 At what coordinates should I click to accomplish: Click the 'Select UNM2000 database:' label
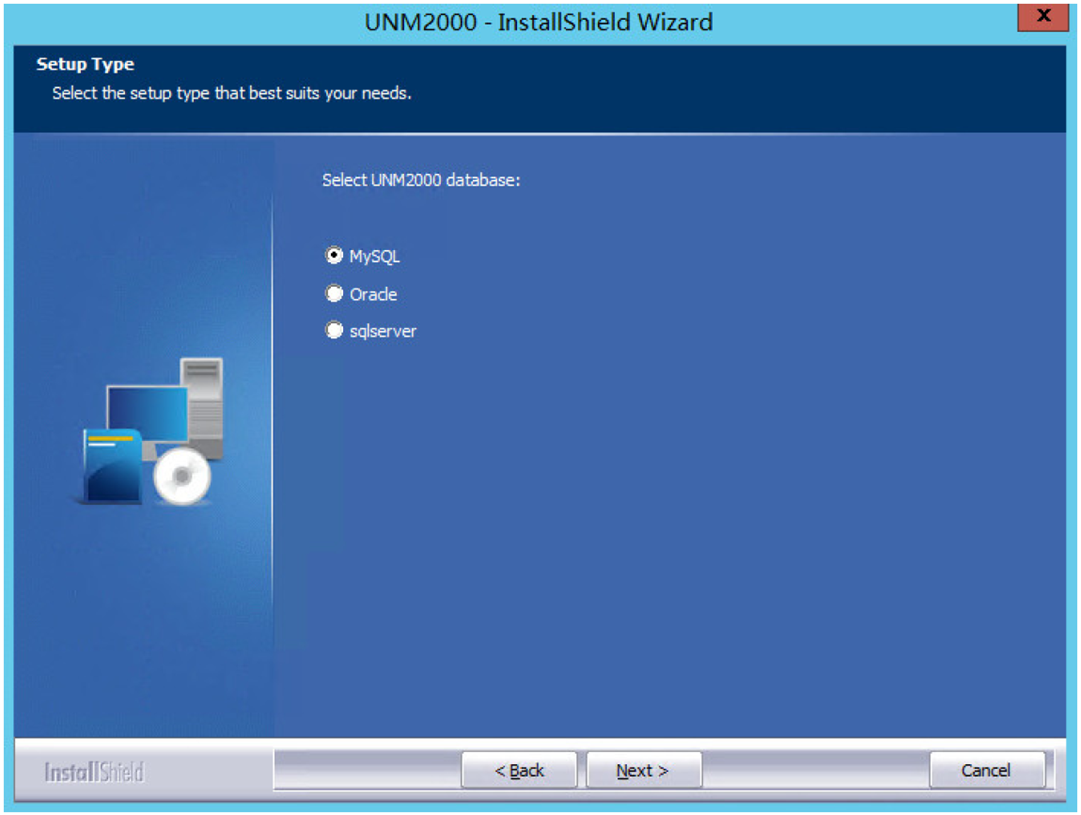421,180
